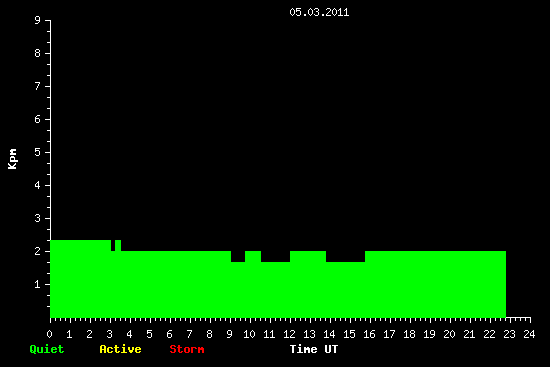The width and height of the screenshot is (550, 367).
Task: Select the red Storm legend label
Action: (x=187, y=349)
